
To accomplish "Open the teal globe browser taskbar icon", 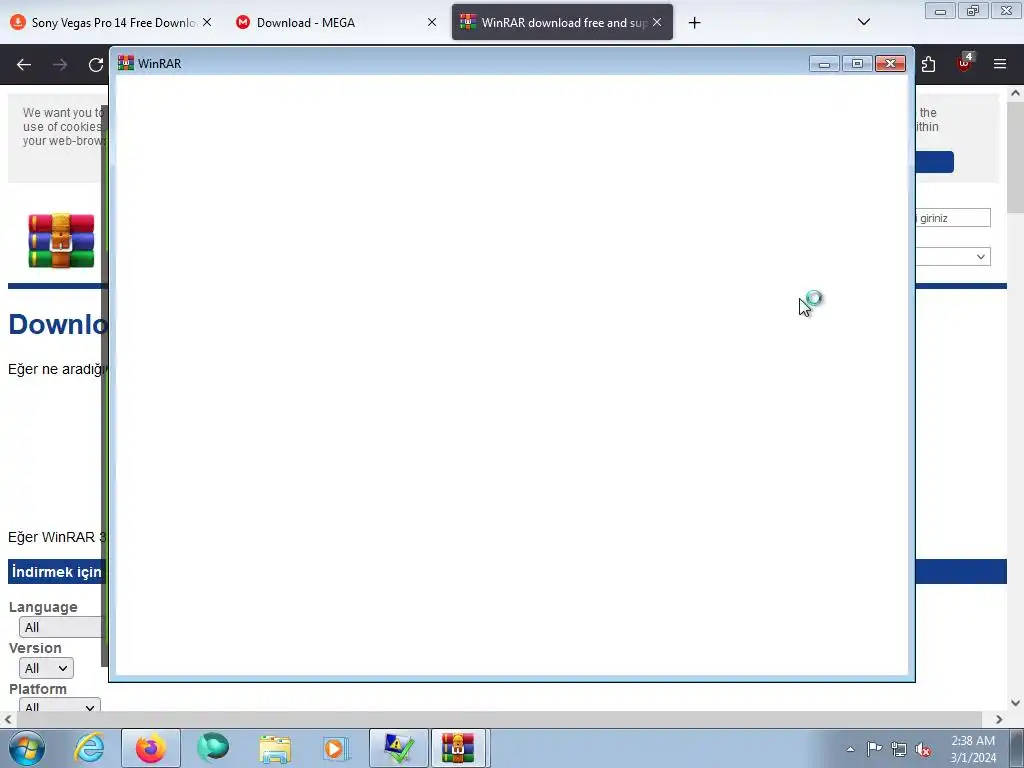I will (x=213, y=748).
